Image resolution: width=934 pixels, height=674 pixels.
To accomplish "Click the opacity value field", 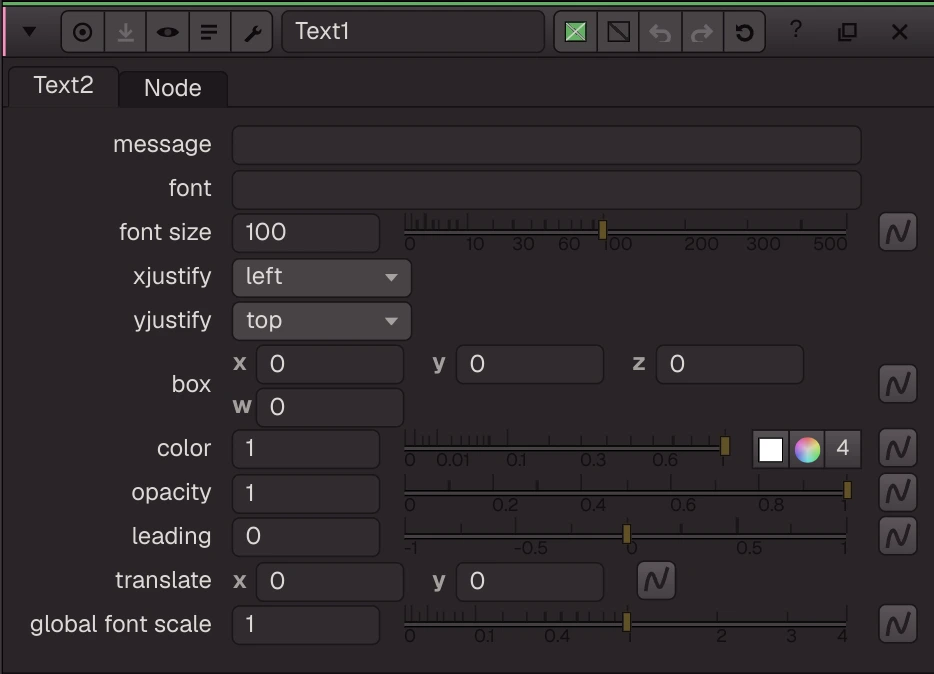I will coord(306,494).
